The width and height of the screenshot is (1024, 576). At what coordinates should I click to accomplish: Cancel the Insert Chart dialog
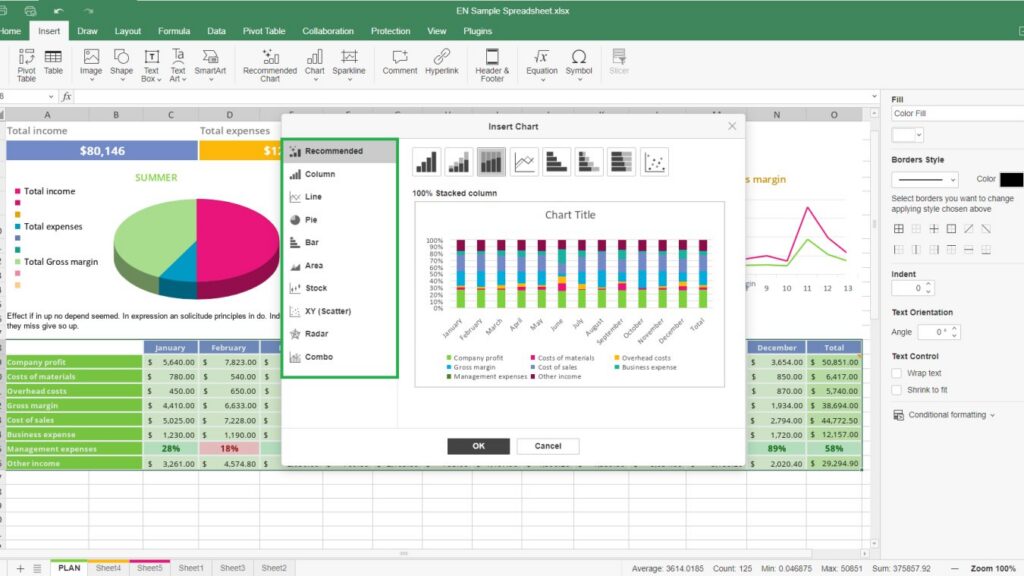pos(548,446)
